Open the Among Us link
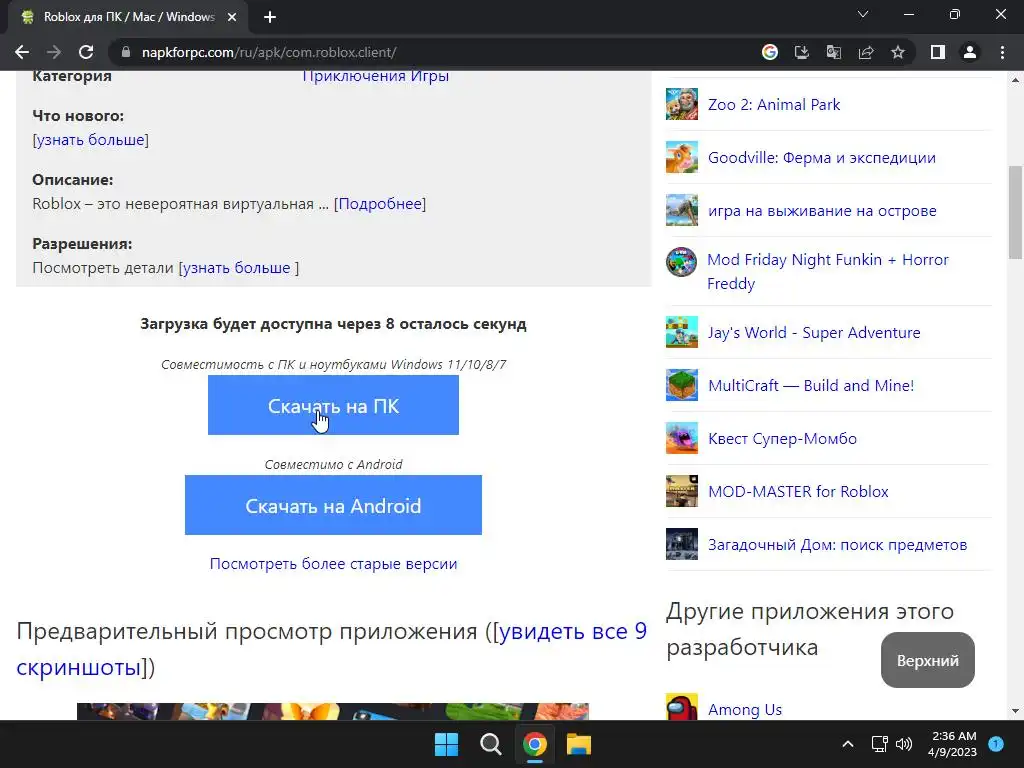1024x768 pixels. (x=744, y=709)
